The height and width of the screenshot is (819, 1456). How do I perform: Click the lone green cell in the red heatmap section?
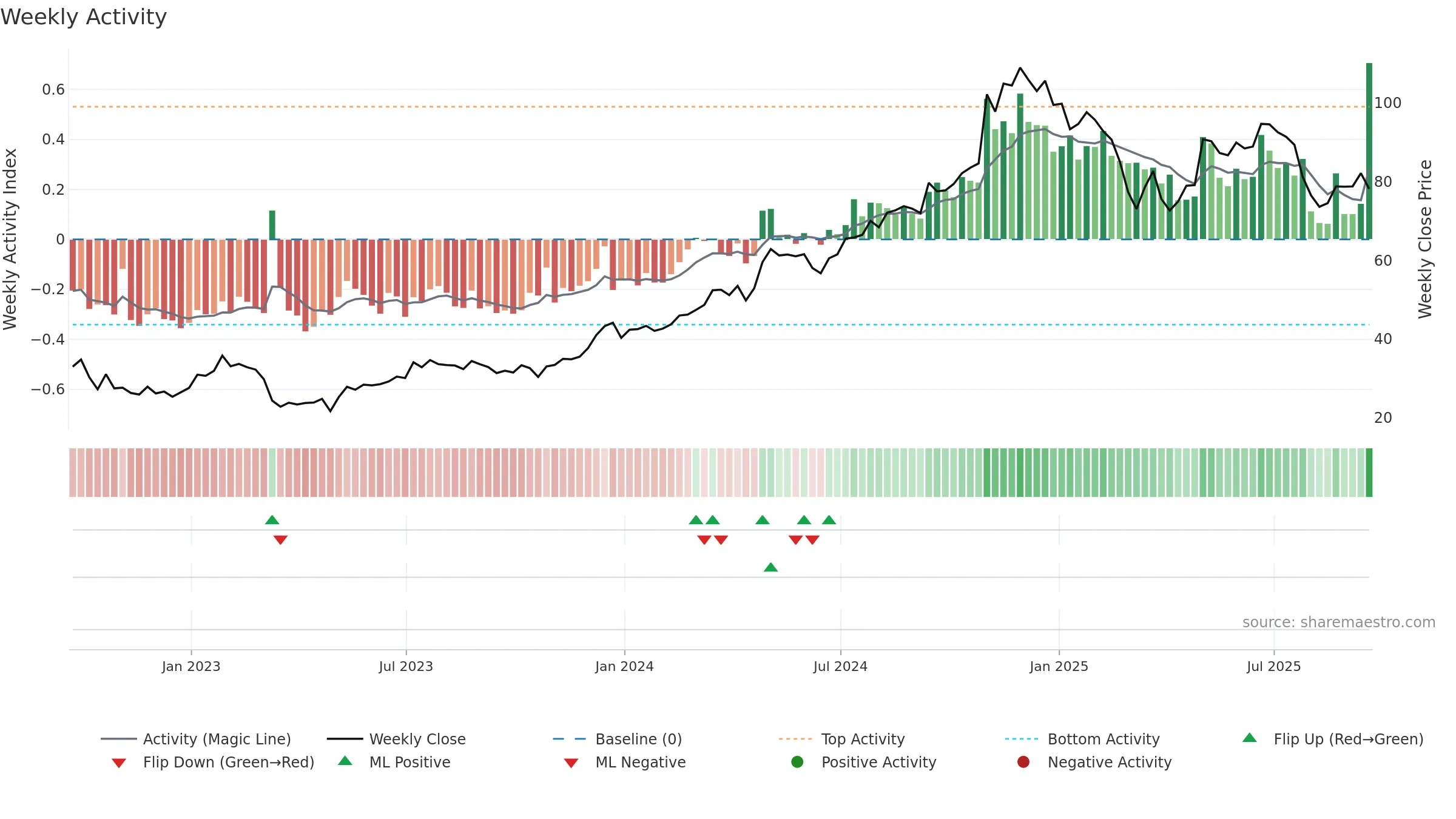tap(272, 473)
